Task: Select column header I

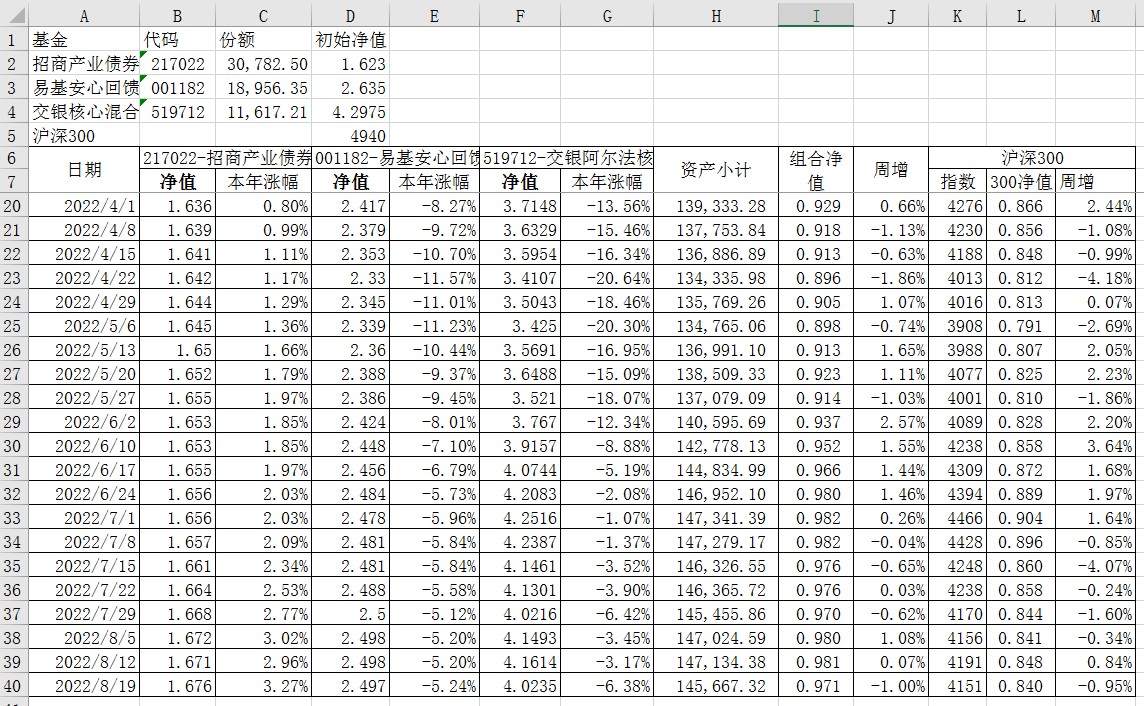Action: pyautogui.click(x=816, y=15)
